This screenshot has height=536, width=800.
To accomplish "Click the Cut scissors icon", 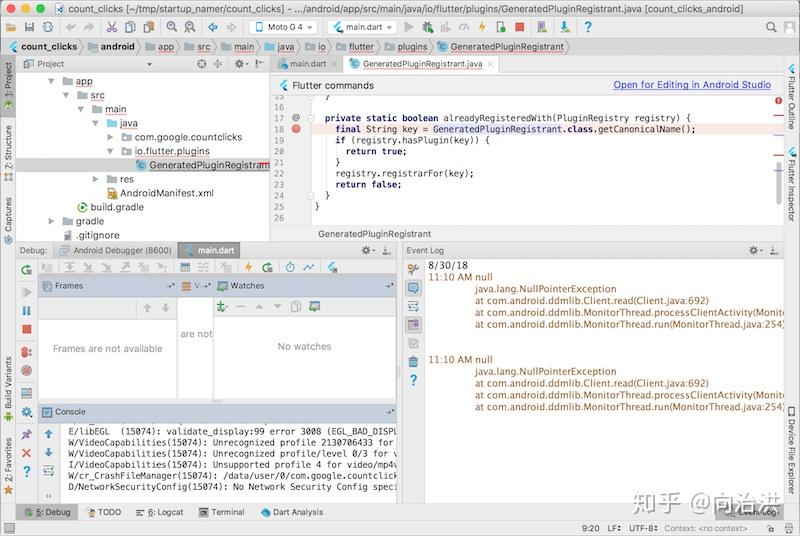I will [112, 27].
